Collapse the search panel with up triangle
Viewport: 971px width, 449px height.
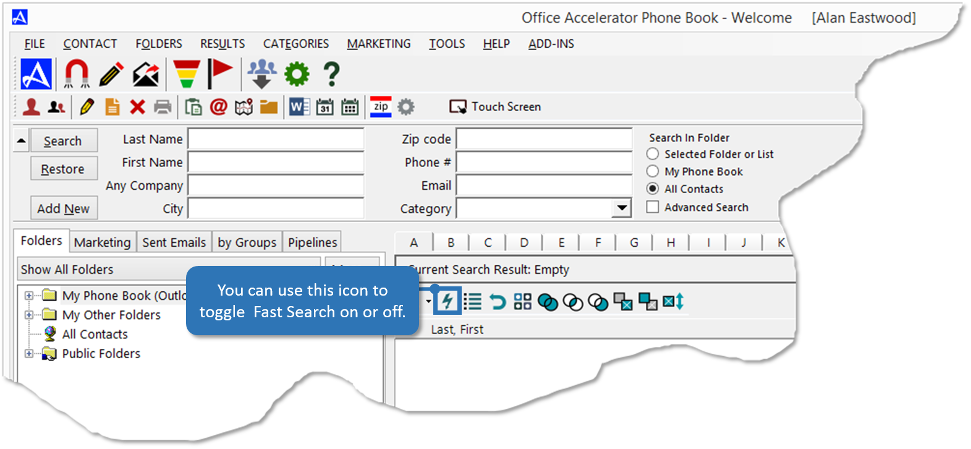pos(21,141)
